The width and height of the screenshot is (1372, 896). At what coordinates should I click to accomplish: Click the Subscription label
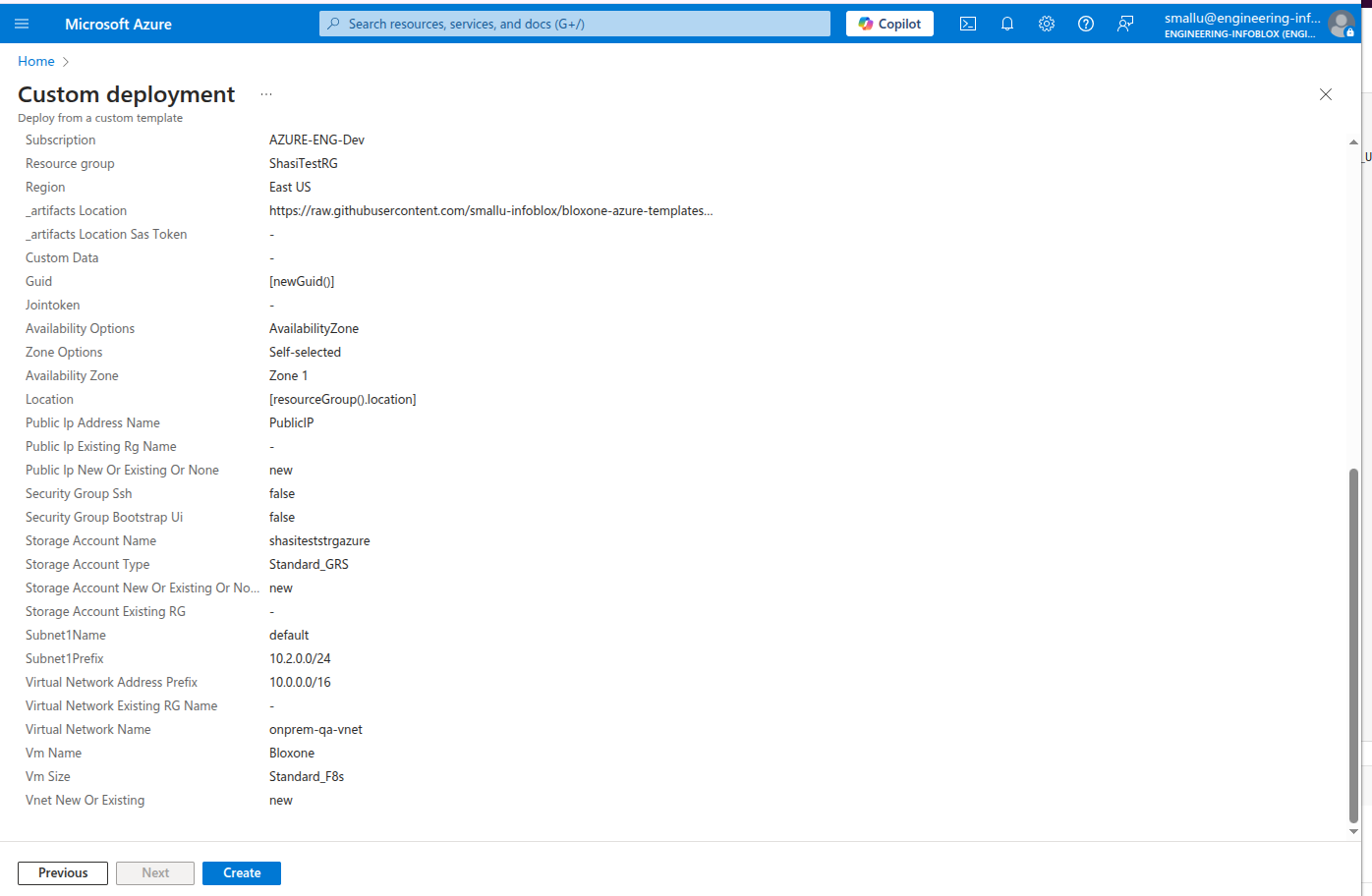[x=61, y=140]
